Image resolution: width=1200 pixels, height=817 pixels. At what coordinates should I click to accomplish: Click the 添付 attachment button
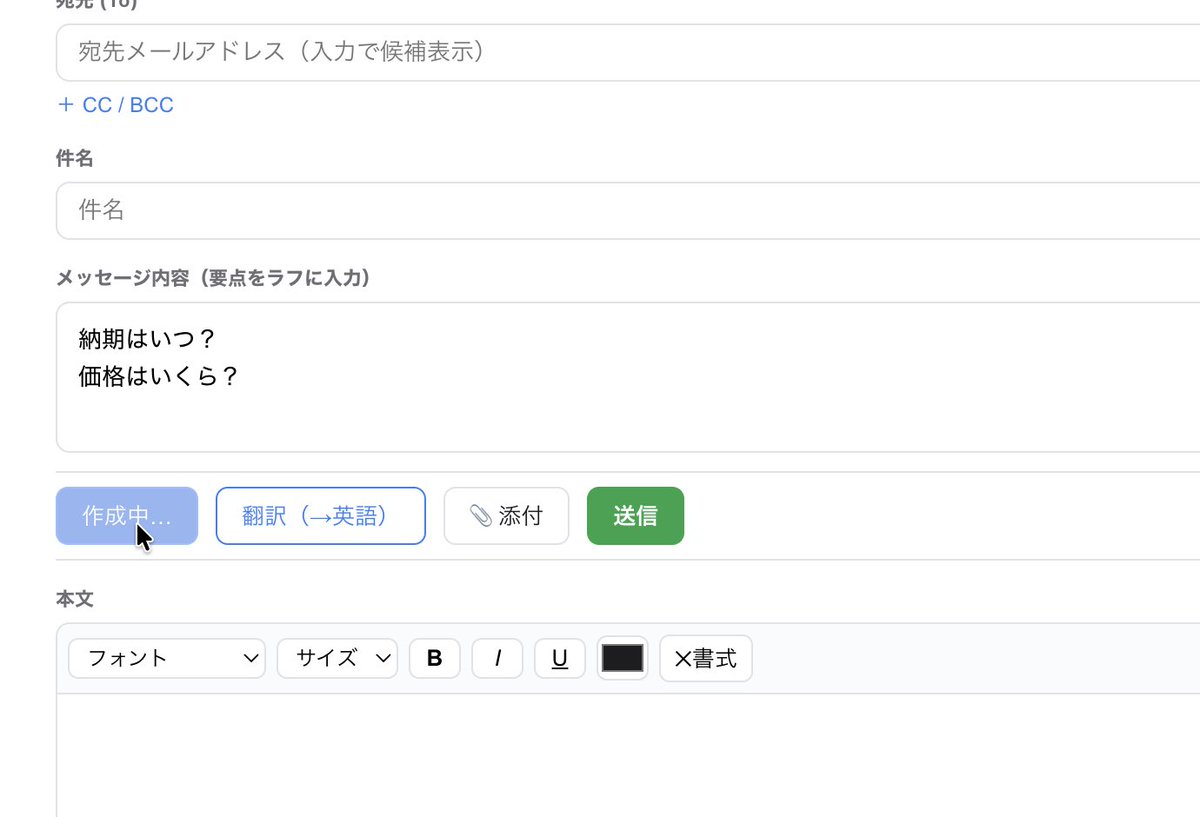506,516
